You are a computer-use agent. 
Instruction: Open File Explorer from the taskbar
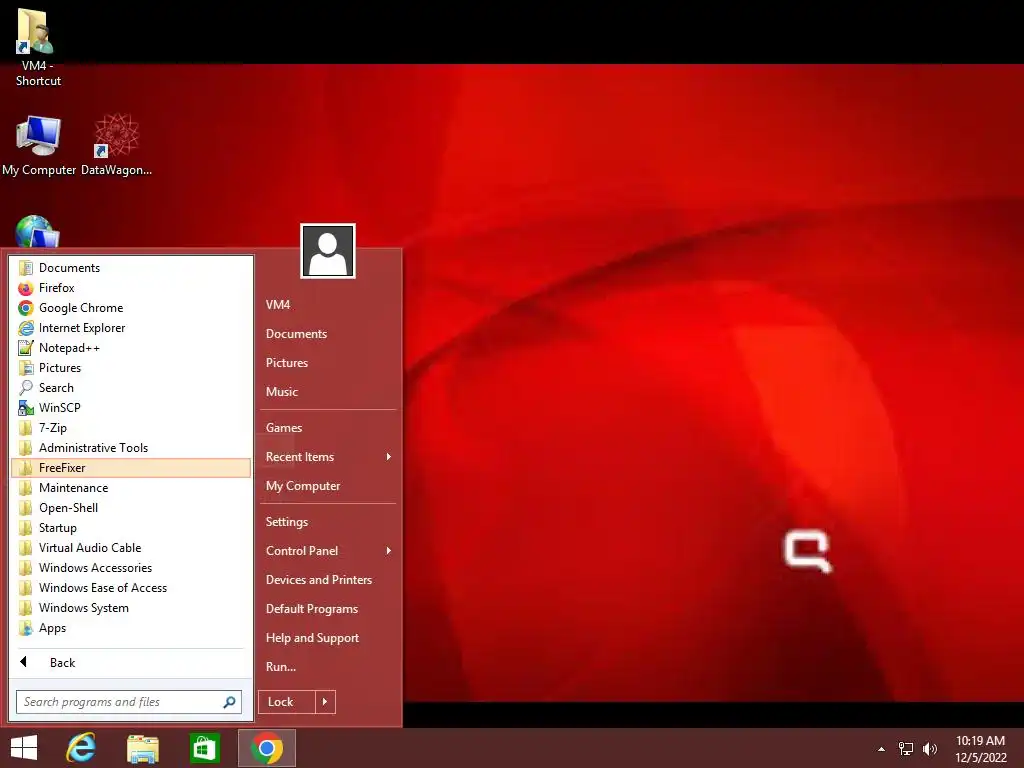click(x=143, y=748)
